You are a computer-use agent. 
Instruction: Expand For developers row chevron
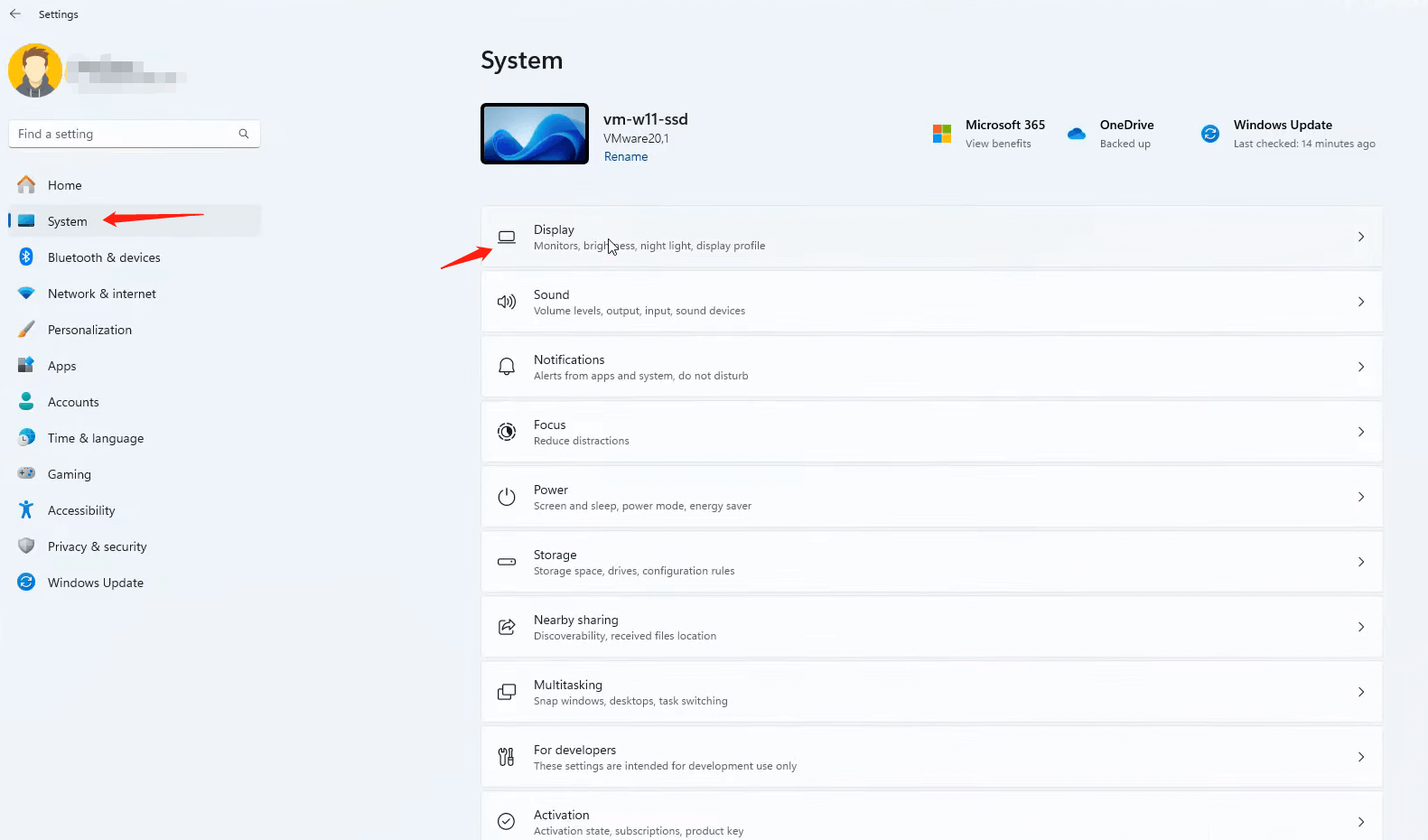1360,757
